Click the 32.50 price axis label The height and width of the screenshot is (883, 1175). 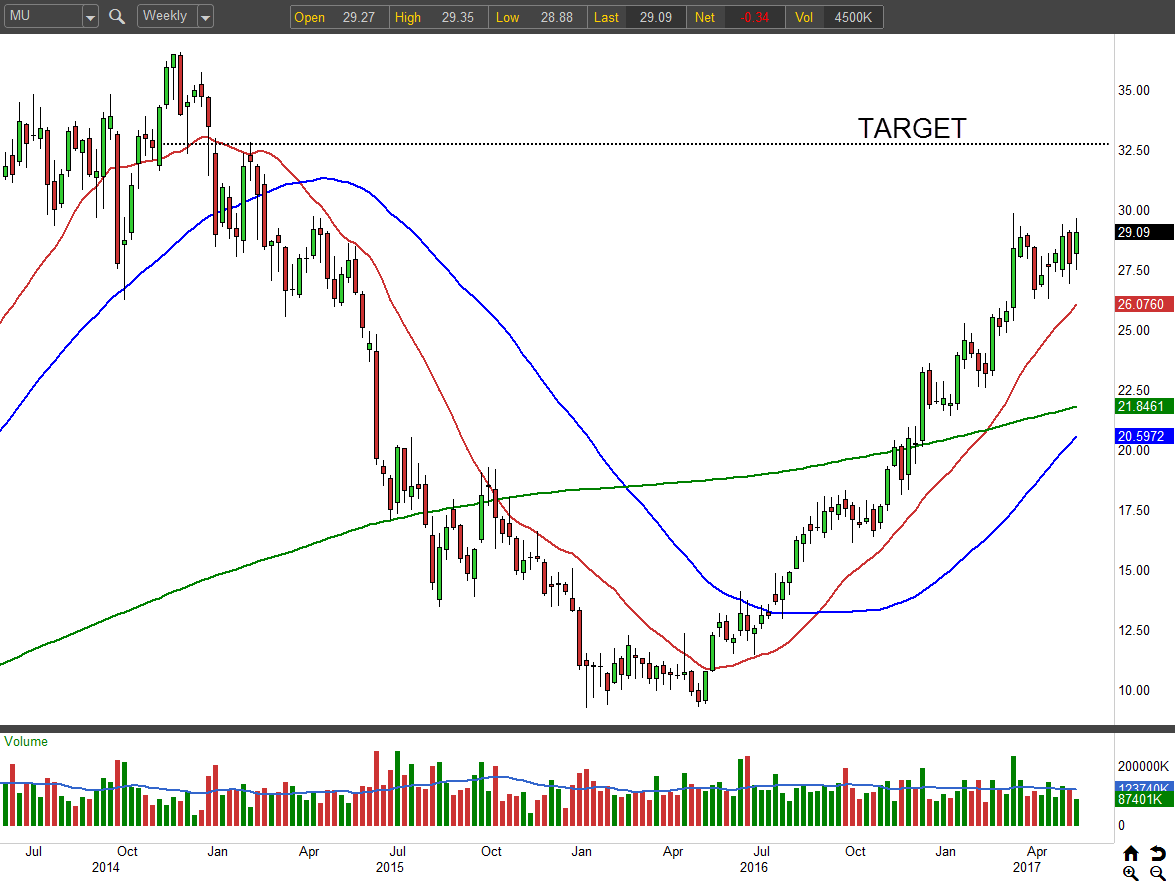tap(1134, 151)
